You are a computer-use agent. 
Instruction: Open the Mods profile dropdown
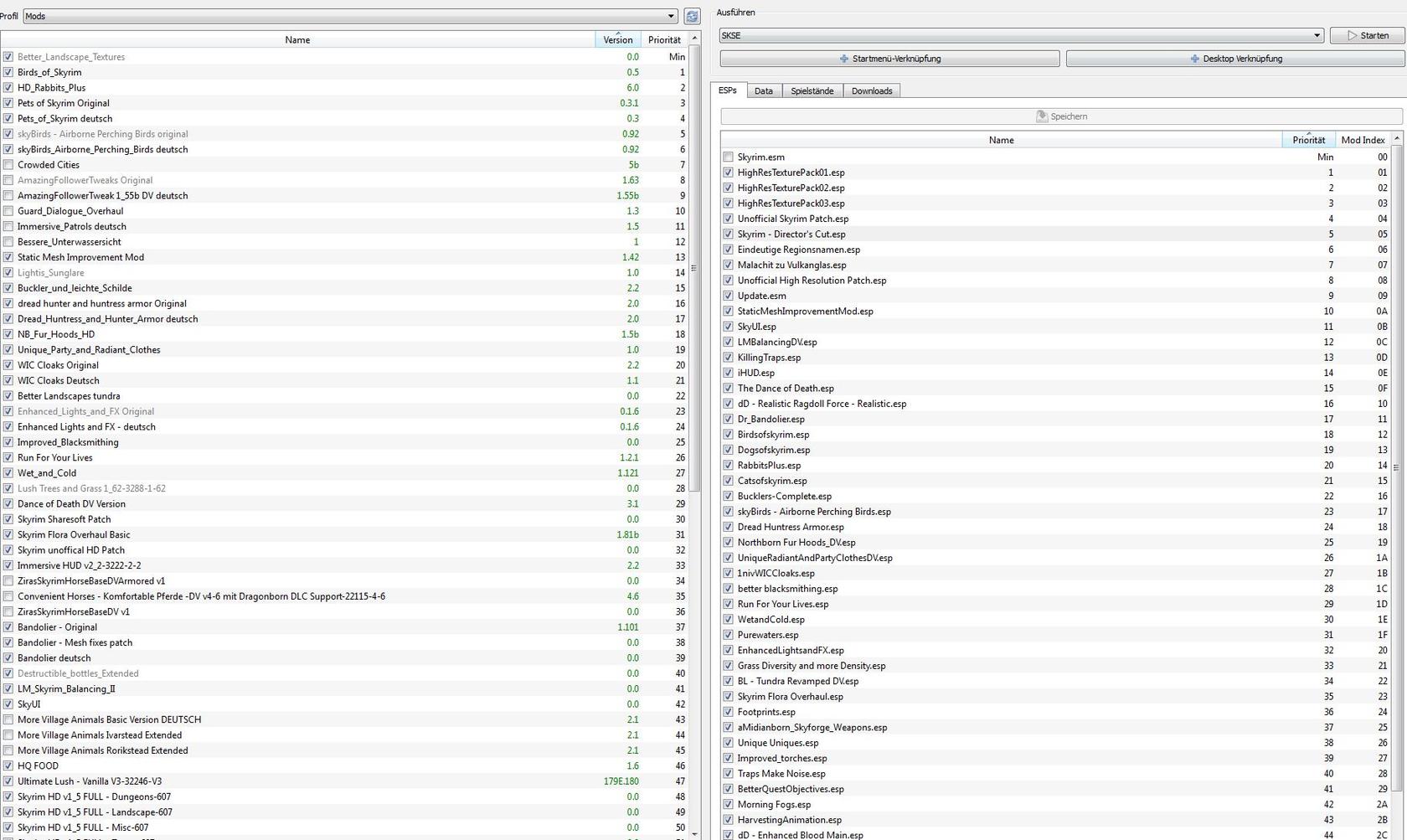click(x=350, y=16)
